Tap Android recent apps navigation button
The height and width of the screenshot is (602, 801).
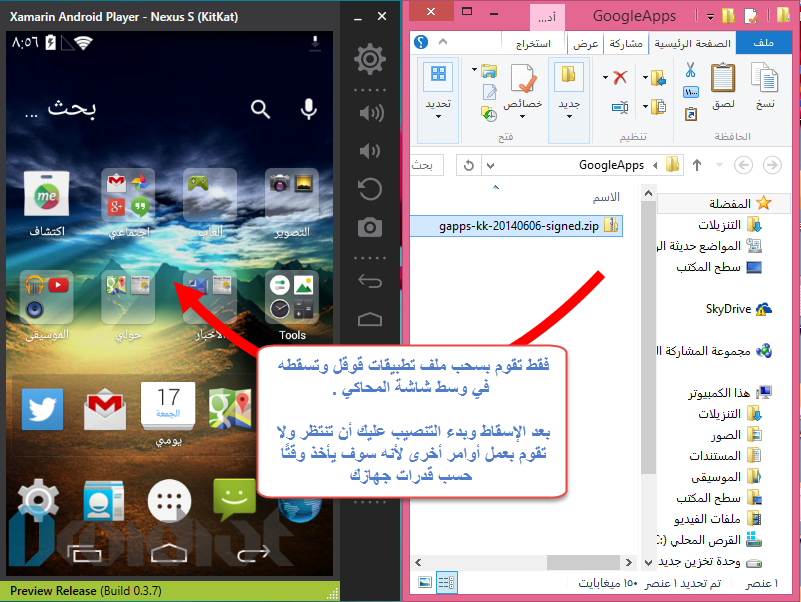[84, 553]
